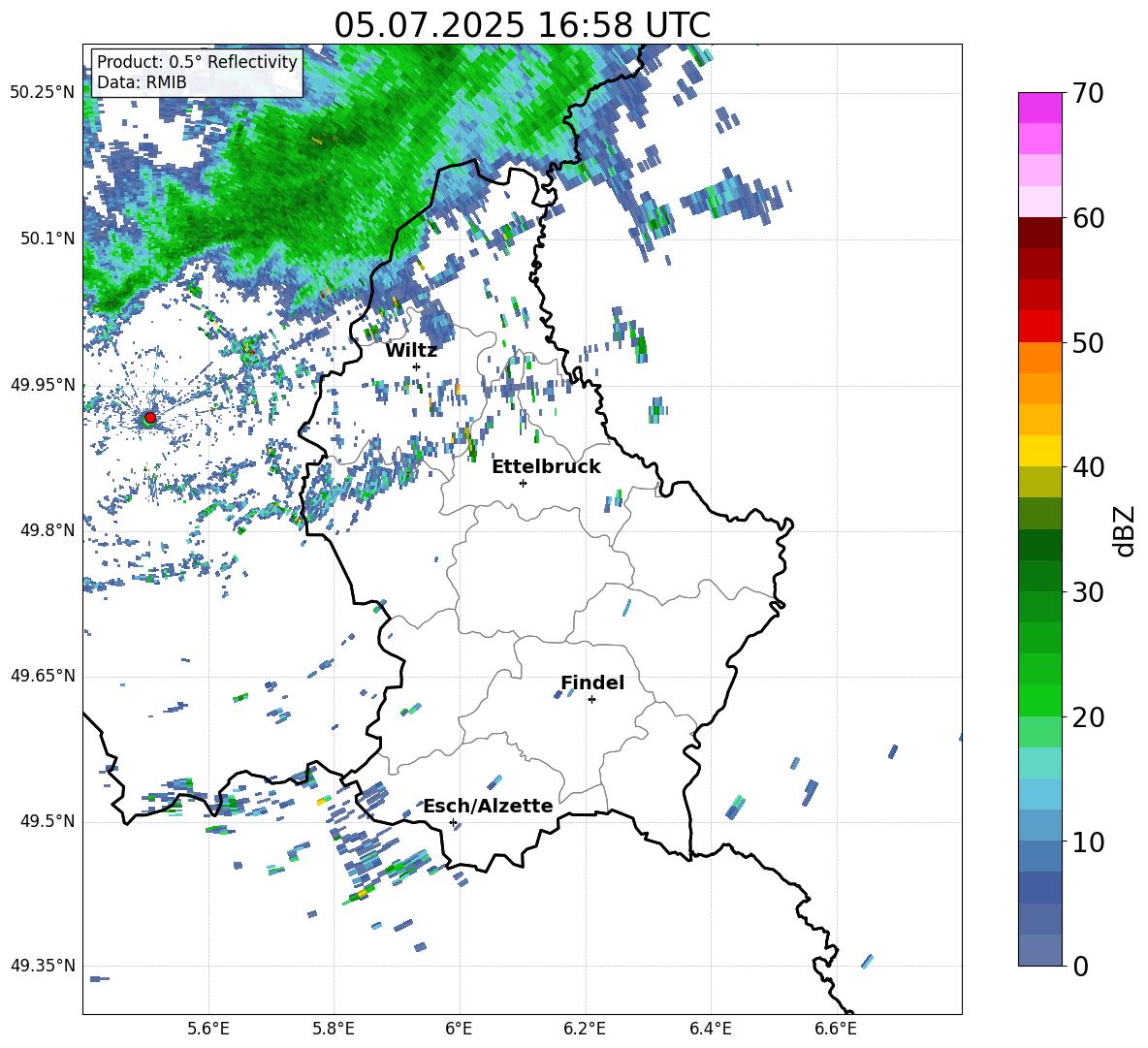Click the dark red colorbar segment below 60

[x=1039, y=233]
